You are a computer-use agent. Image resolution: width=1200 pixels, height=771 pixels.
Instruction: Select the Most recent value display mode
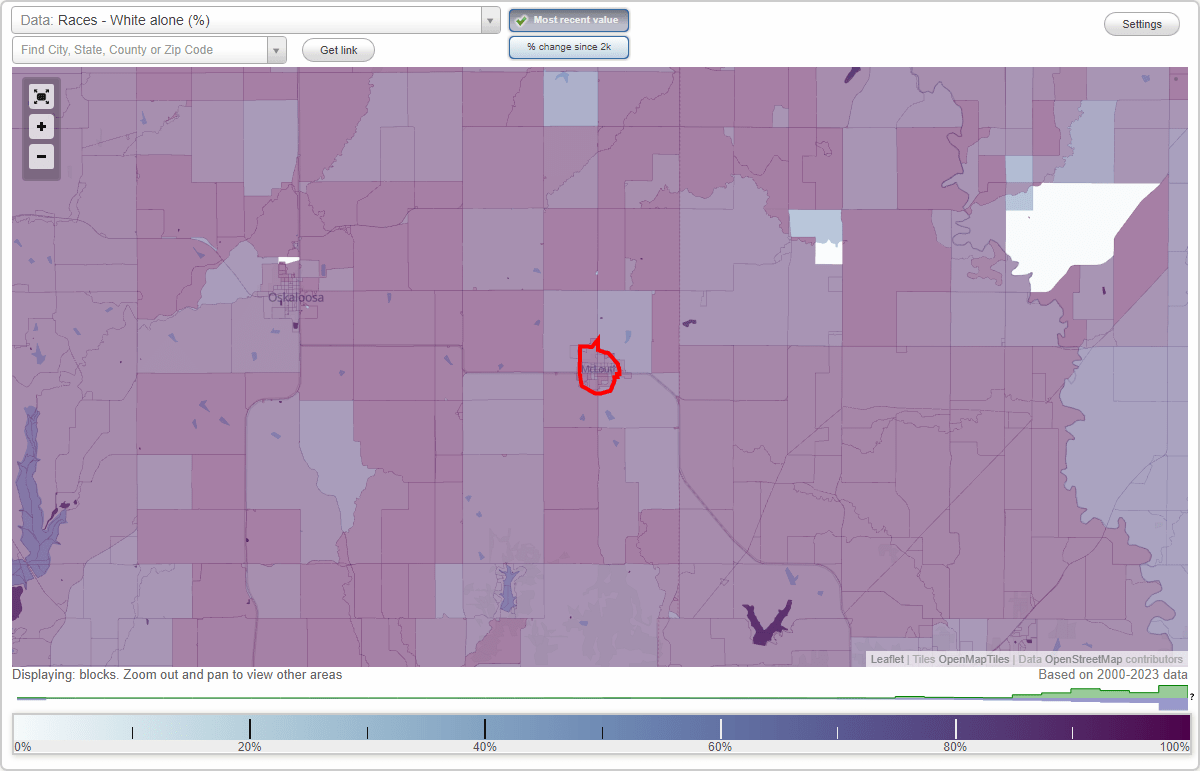568,19
